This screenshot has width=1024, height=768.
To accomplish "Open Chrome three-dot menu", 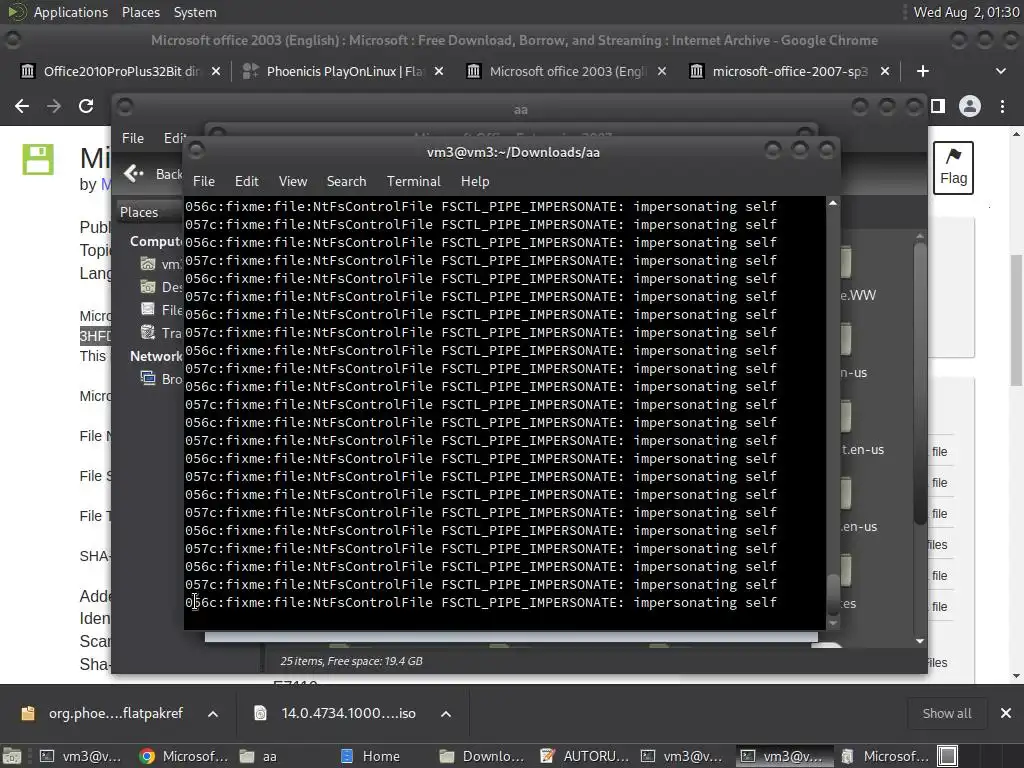I will click(1002, 106).
